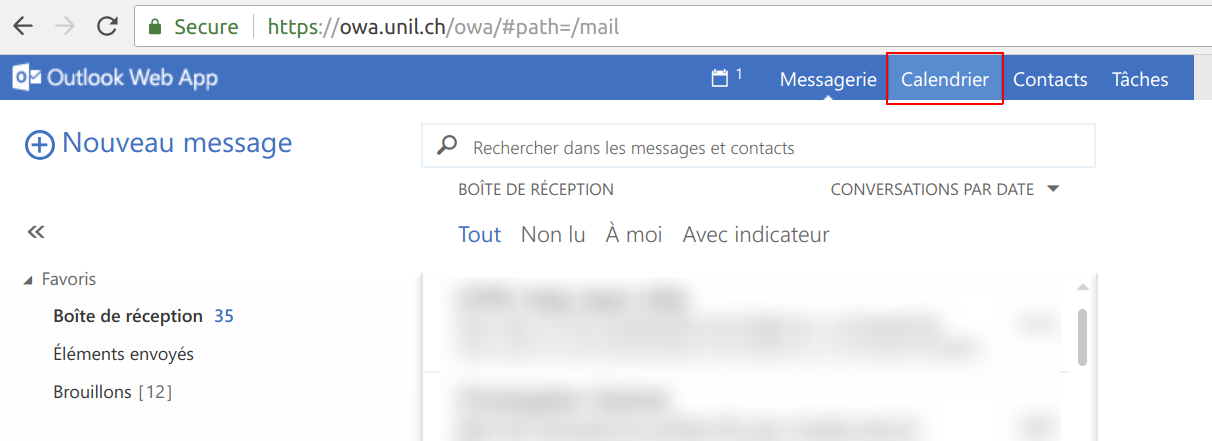The width and height of the screenshot is (1212, 441).
Task: Click the browser back arrow
Action: point(23,27)
